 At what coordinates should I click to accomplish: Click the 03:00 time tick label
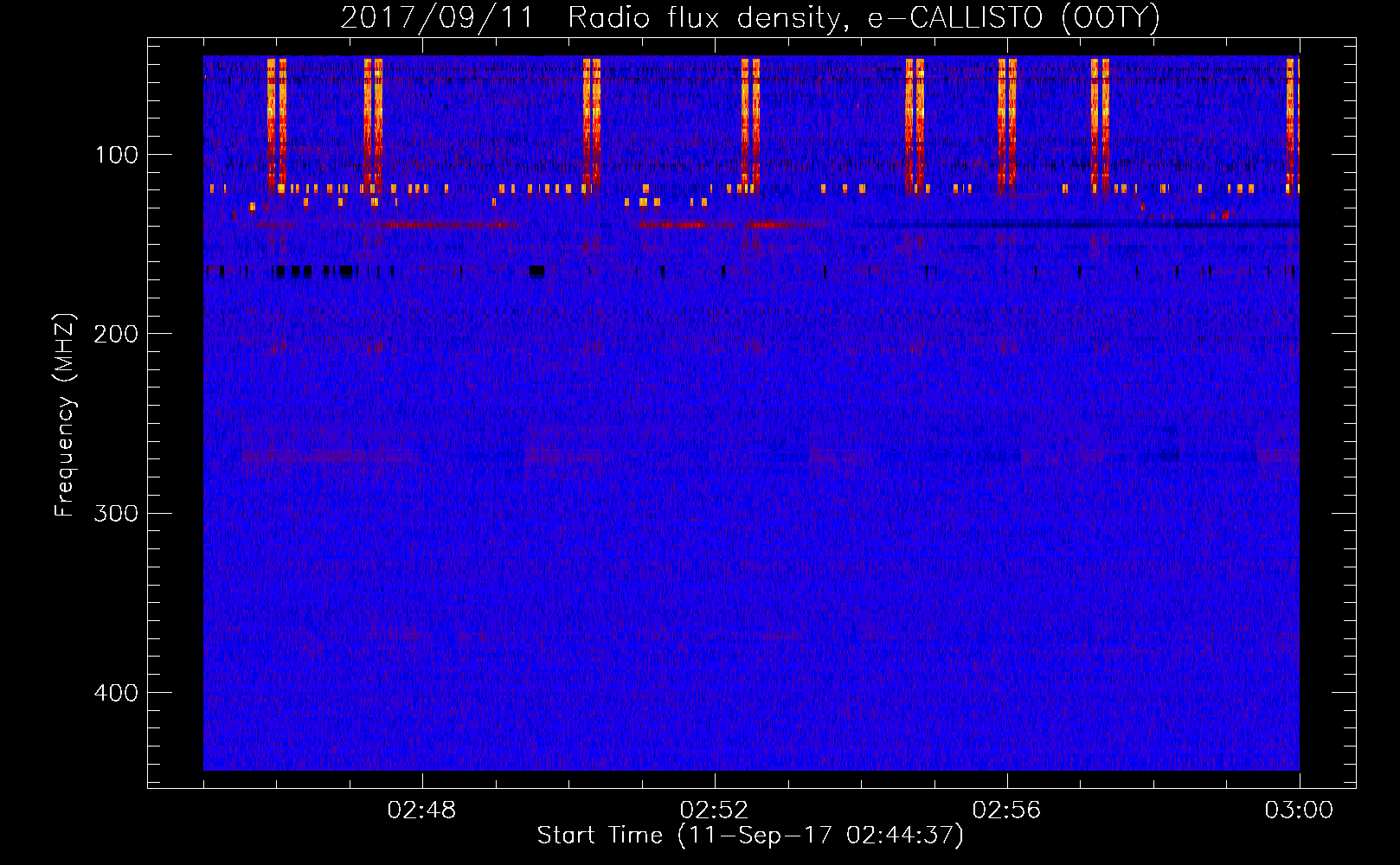[1299, 811]
